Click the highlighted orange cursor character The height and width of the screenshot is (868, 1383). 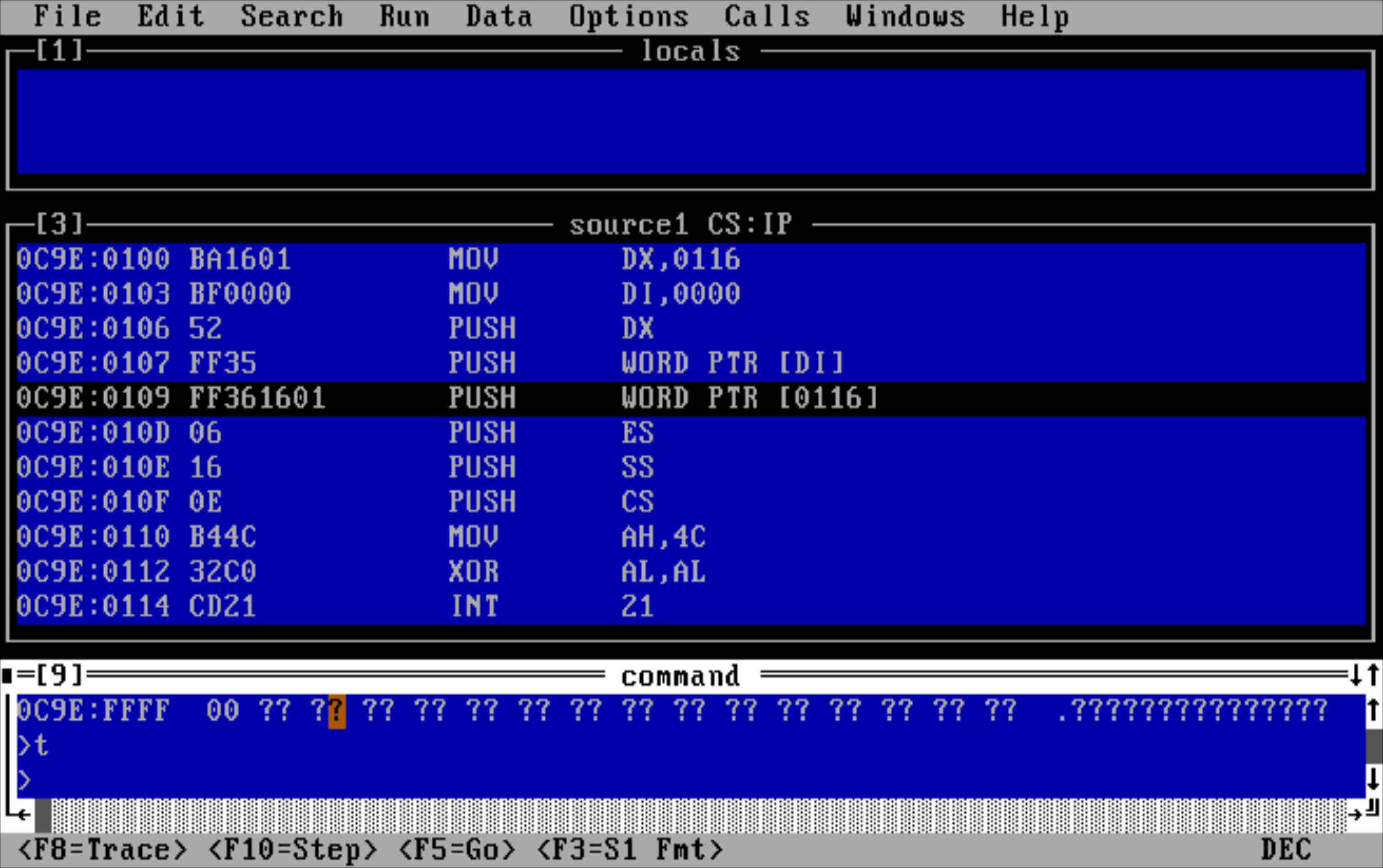[337, 712]
